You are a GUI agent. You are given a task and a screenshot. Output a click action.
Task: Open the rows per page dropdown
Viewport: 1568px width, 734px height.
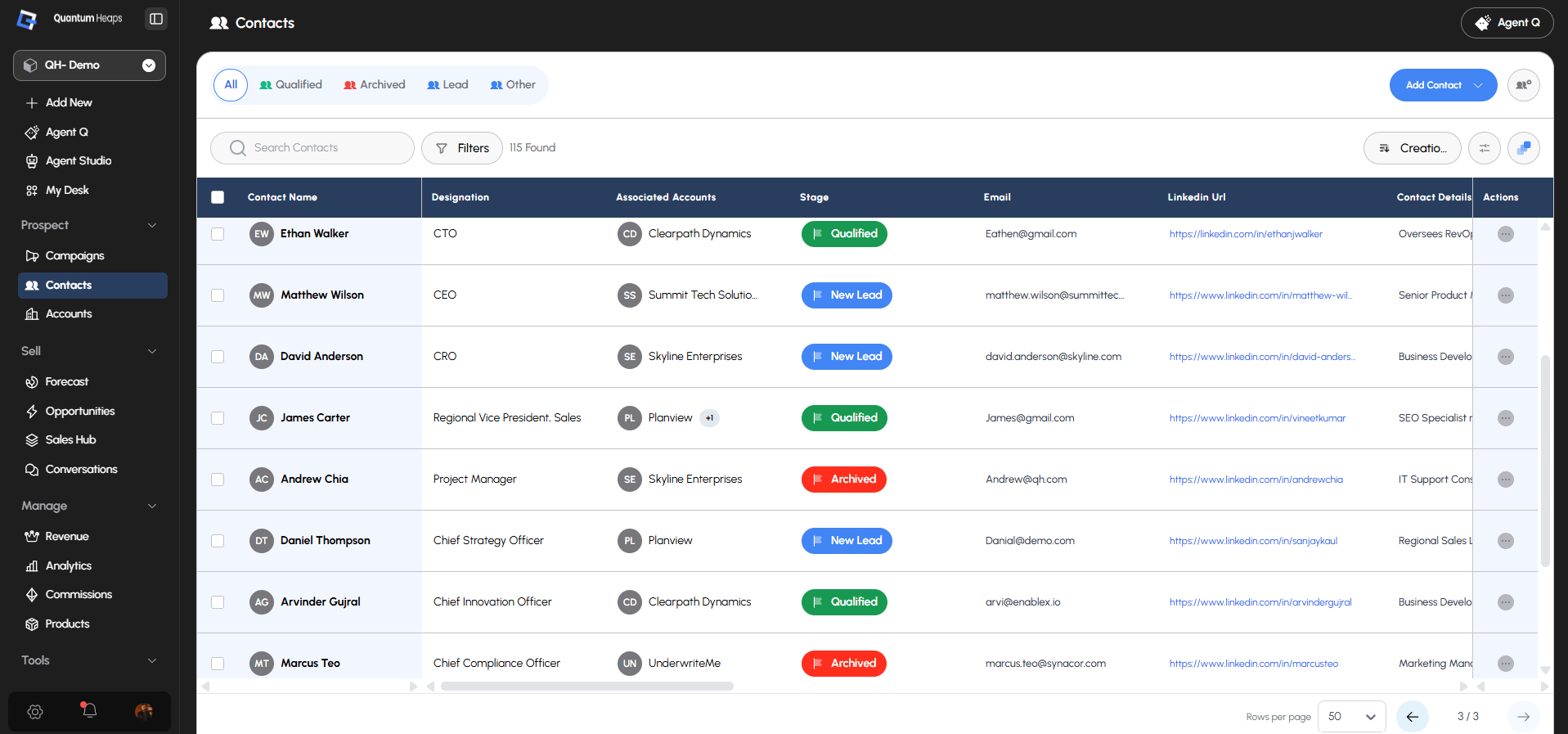point(1352,717)
